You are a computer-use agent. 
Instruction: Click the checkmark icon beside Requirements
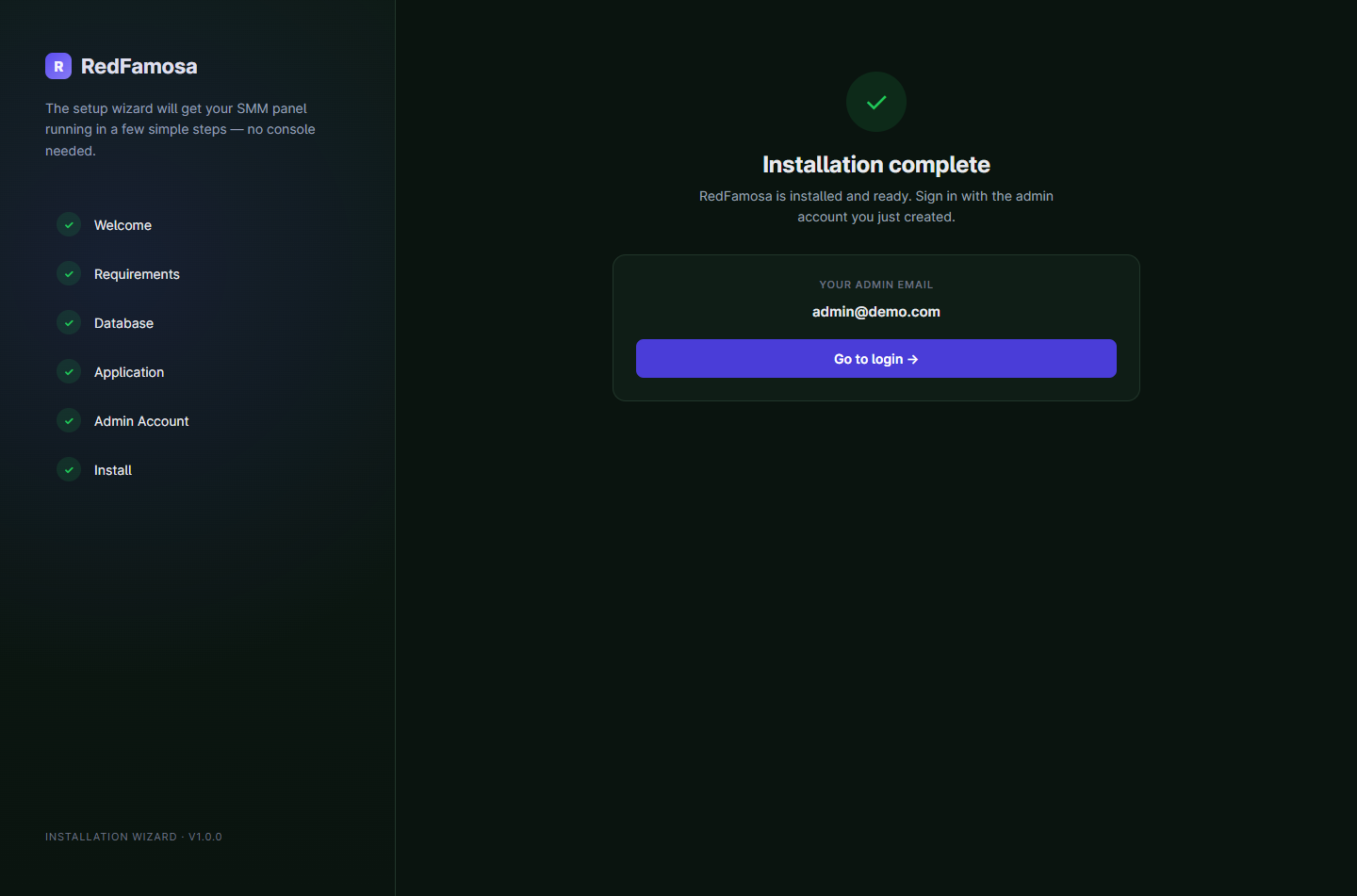[x=69, y=273]
